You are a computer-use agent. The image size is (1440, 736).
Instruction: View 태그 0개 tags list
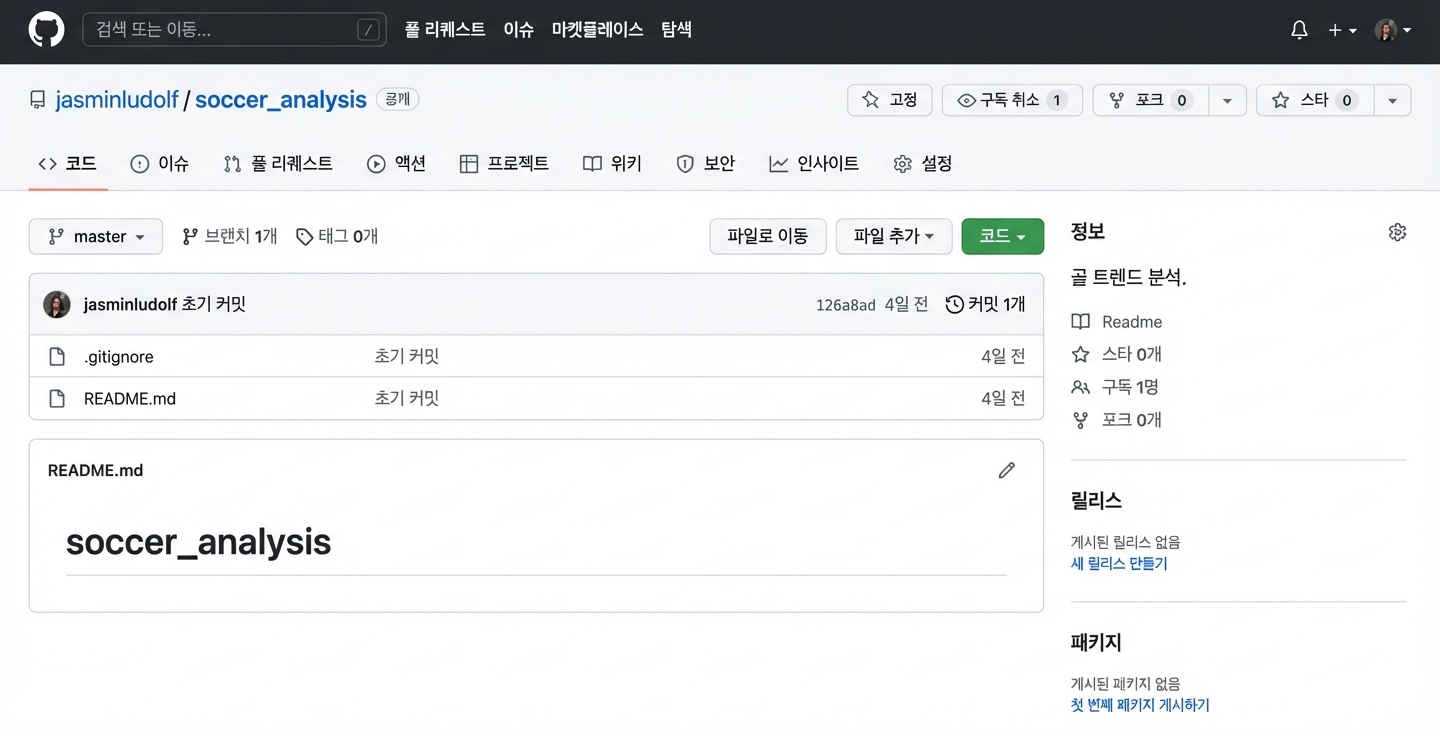[x=338, y=237]
